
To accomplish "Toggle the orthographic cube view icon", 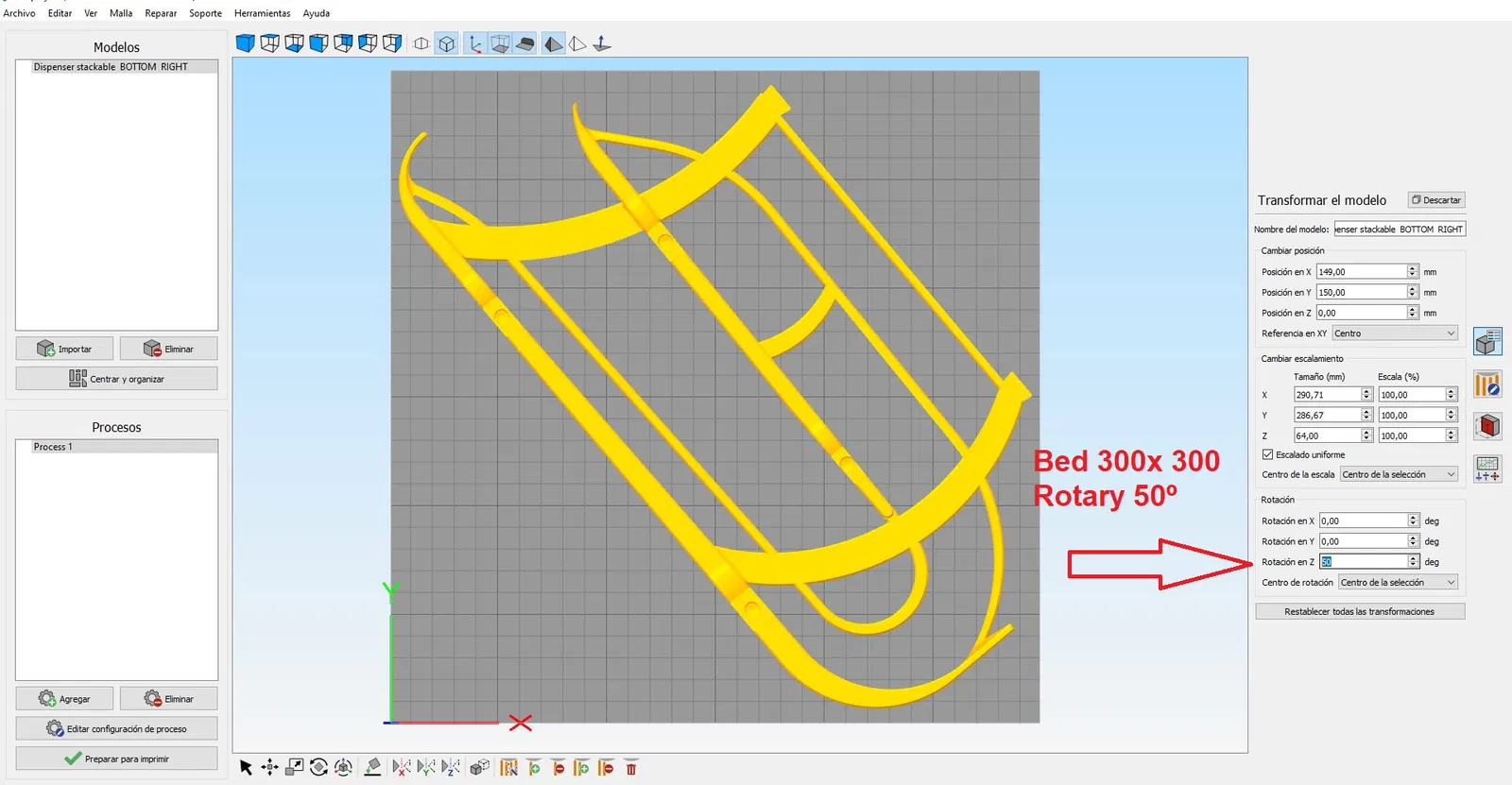I will coord(447,43).
